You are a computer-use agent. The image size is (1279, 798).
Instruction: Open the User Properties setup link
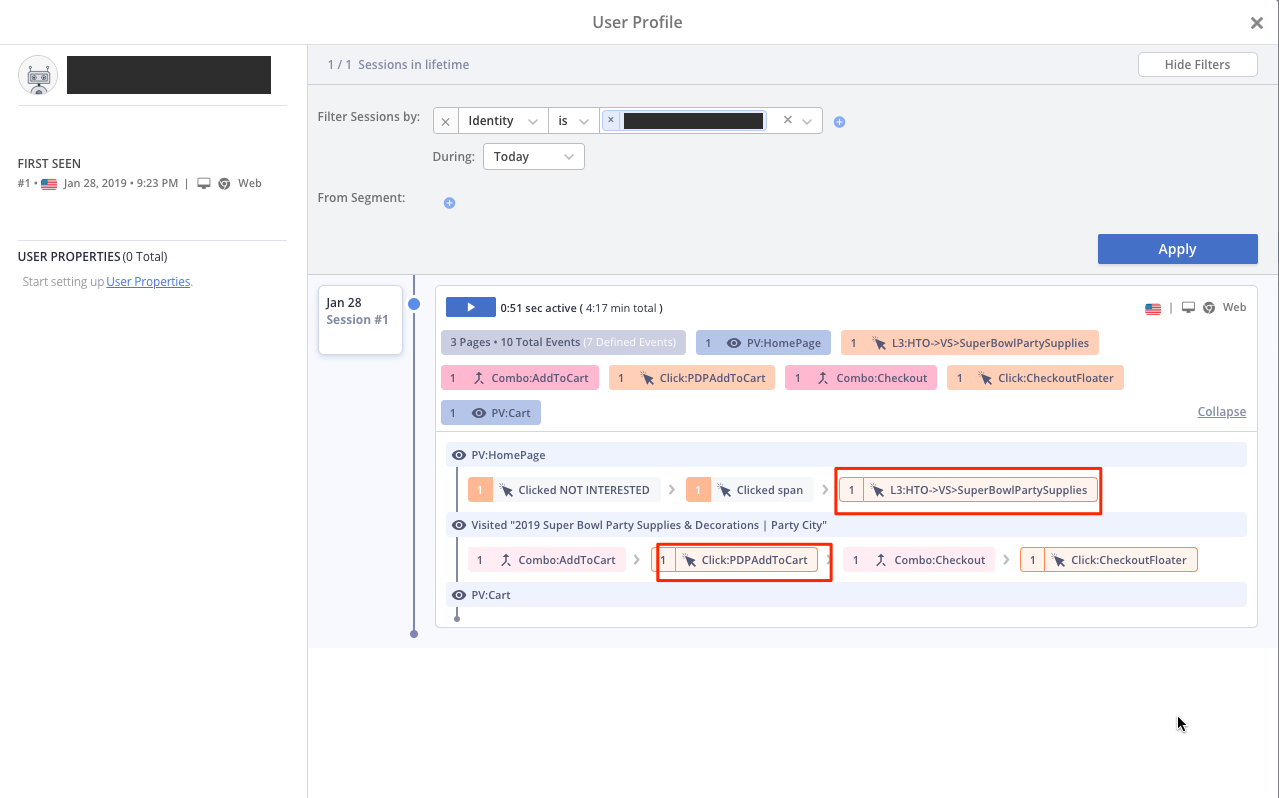coord(148,281)
